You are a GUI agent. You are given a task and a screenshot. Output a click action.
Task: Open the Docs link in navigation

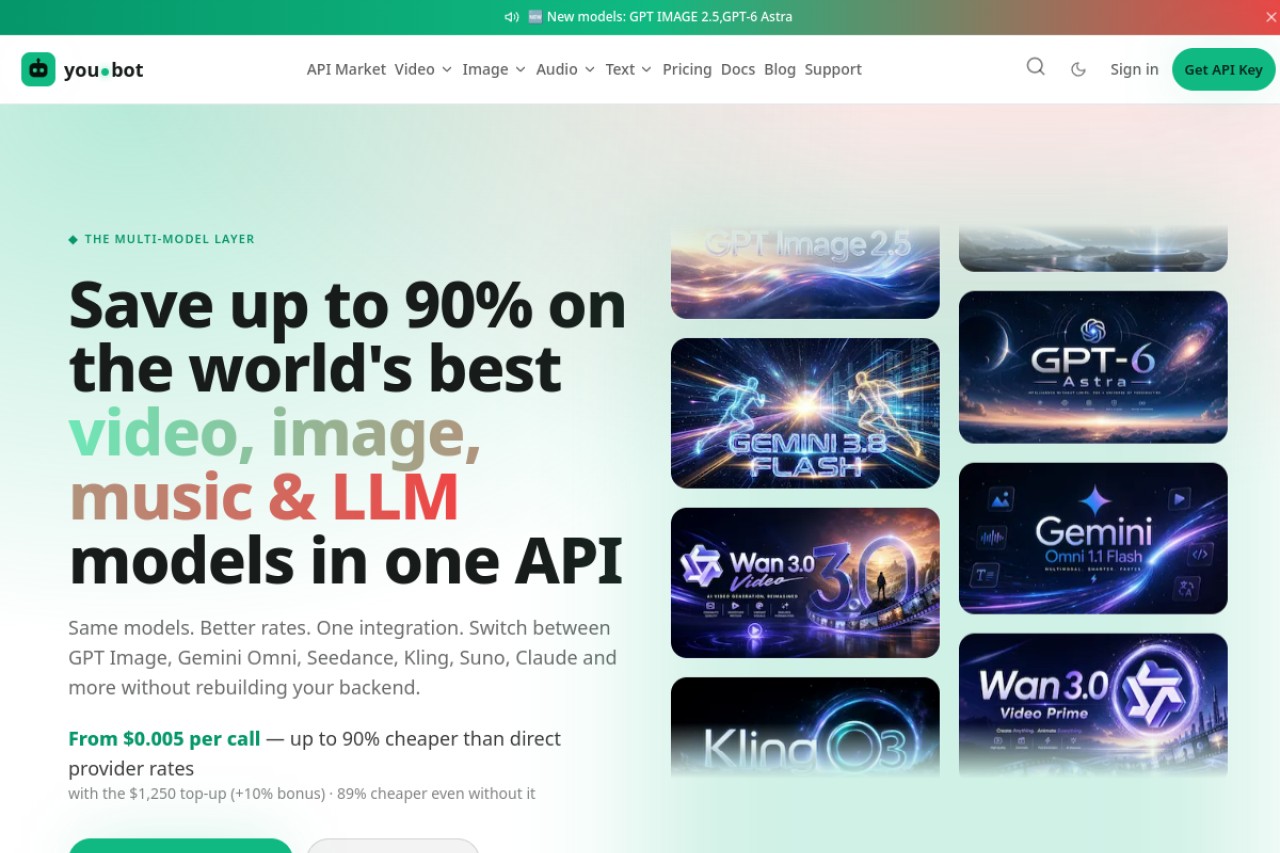point(738,69)
